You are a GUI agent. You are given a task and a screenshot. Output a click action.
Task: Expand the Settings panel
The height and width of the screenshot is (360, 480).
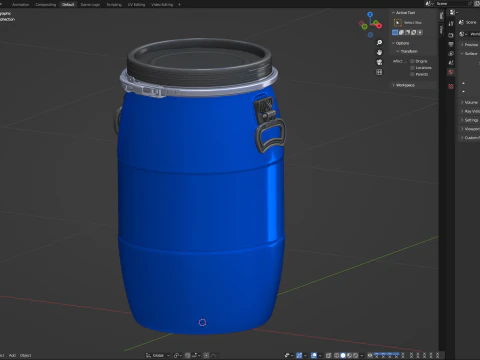[462, 120]
